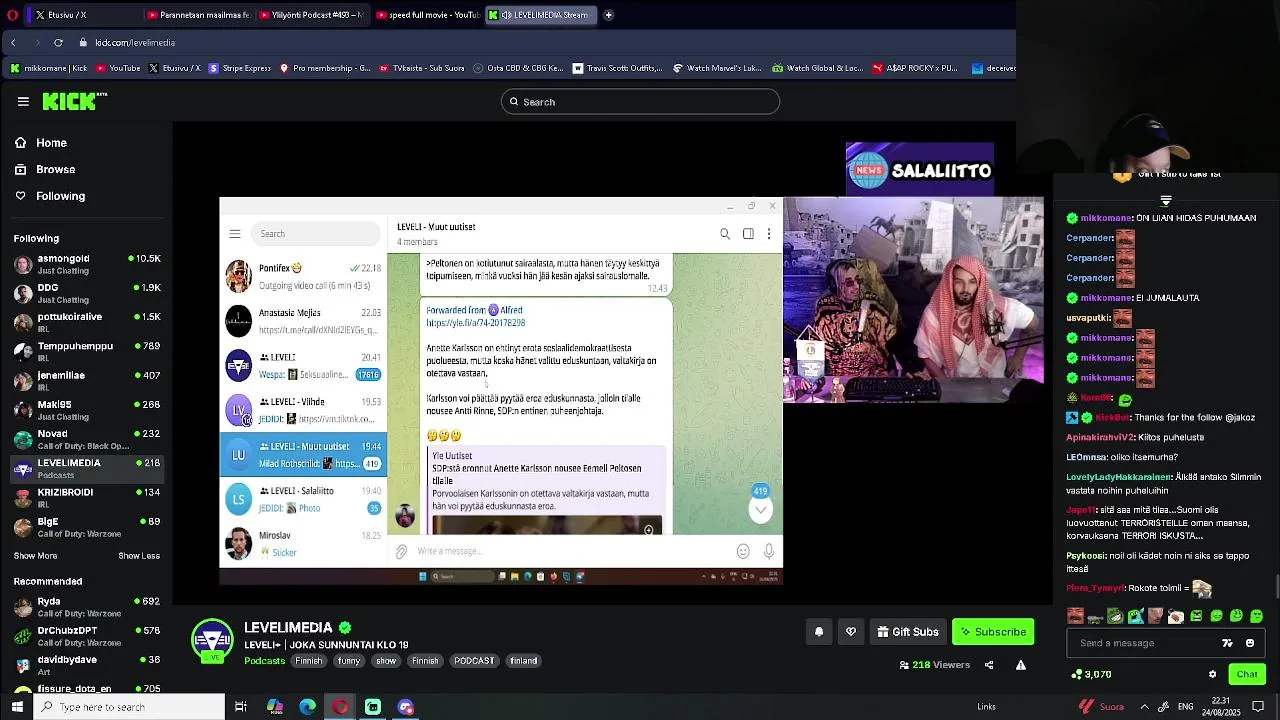Open the chat emote picker smiley
This screenshot has width=1280, height=720.
click(x=1250, y=643)
